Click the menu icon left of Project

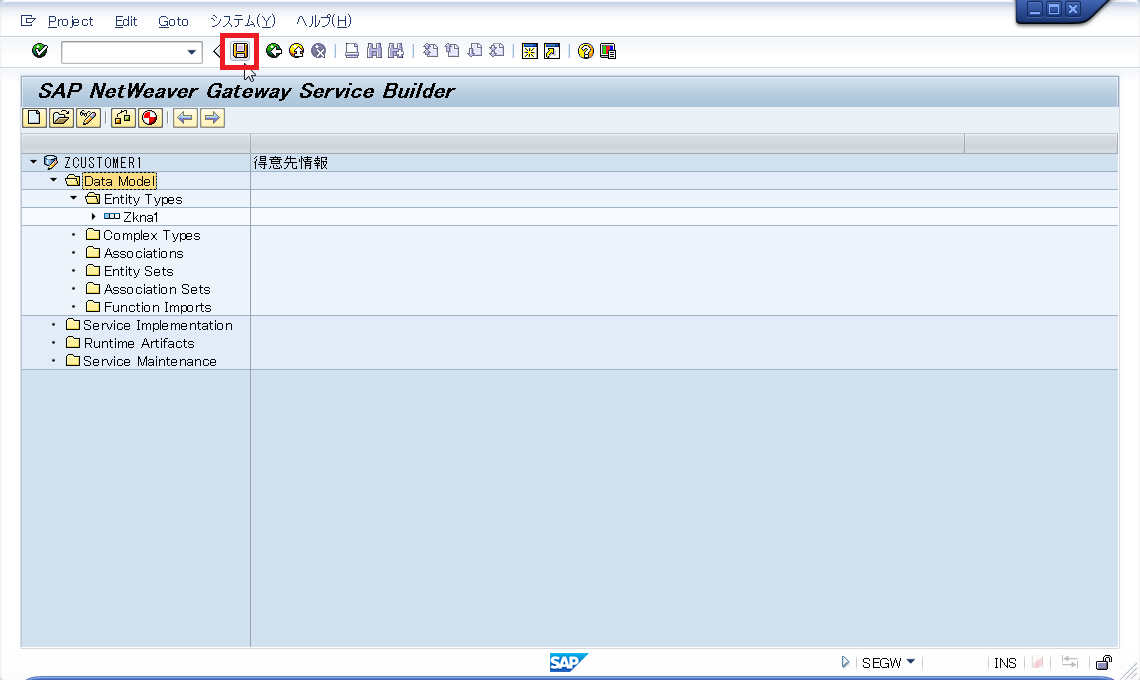tap(28, 20)
